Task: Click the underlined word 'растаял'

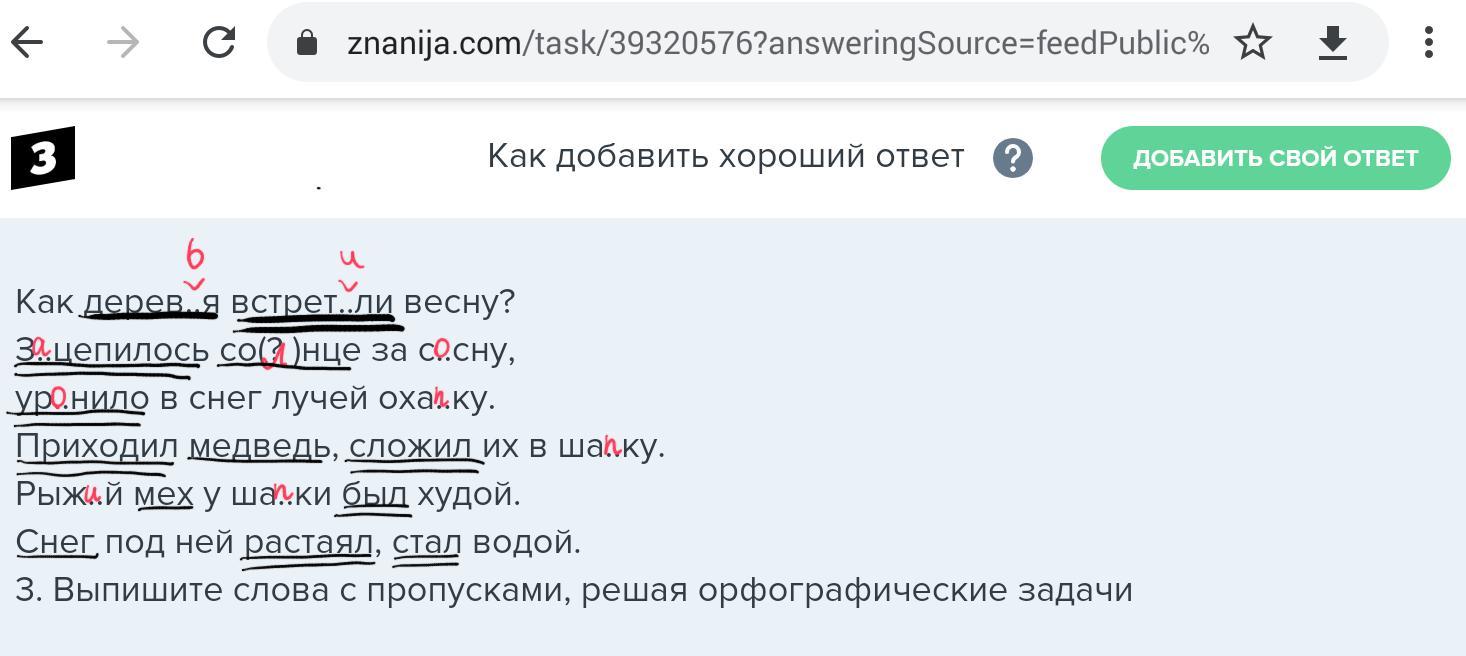Action: [x=308, y=542]
